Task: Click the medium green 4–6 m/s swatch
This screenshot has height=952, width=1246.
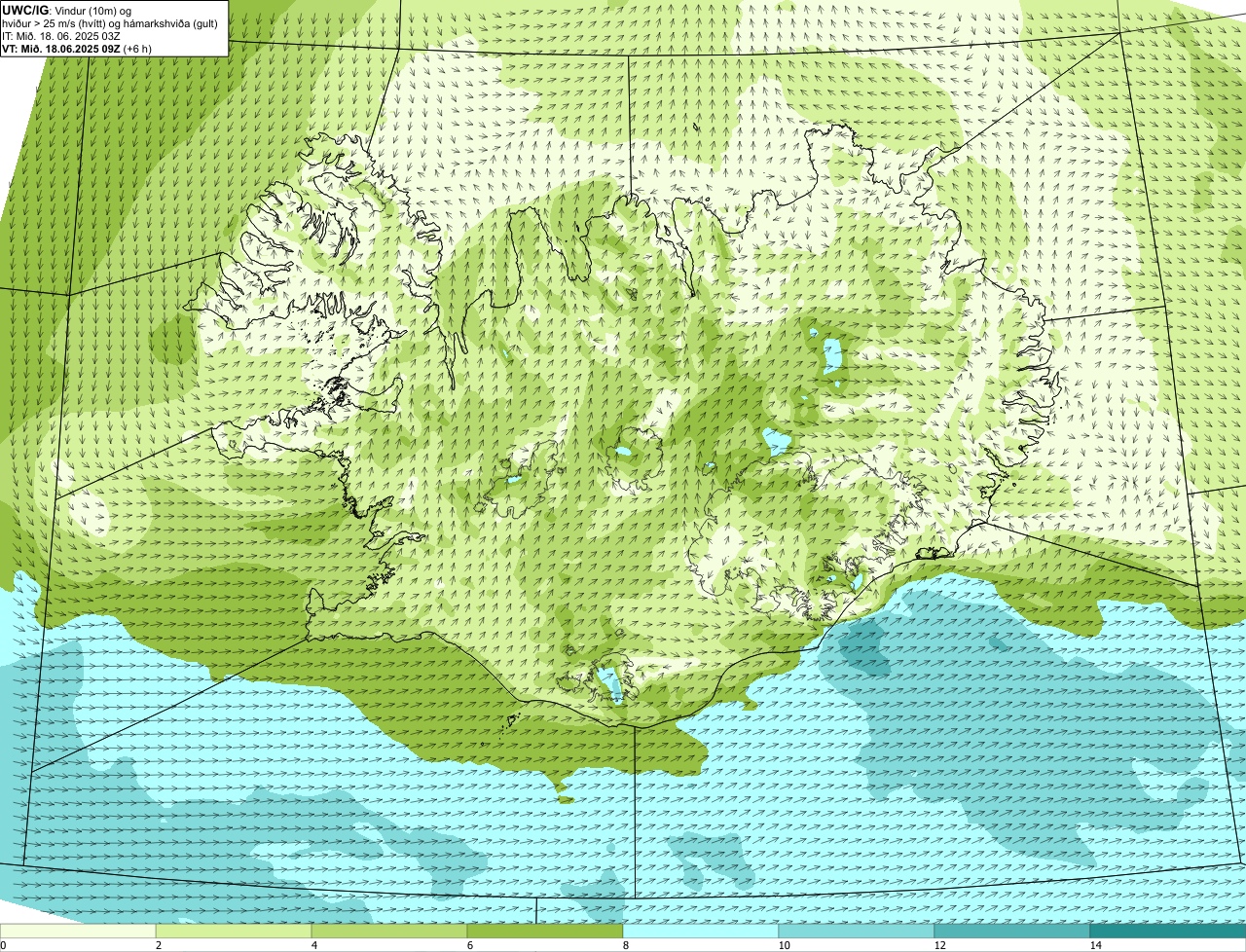Action: pos(389,931)
